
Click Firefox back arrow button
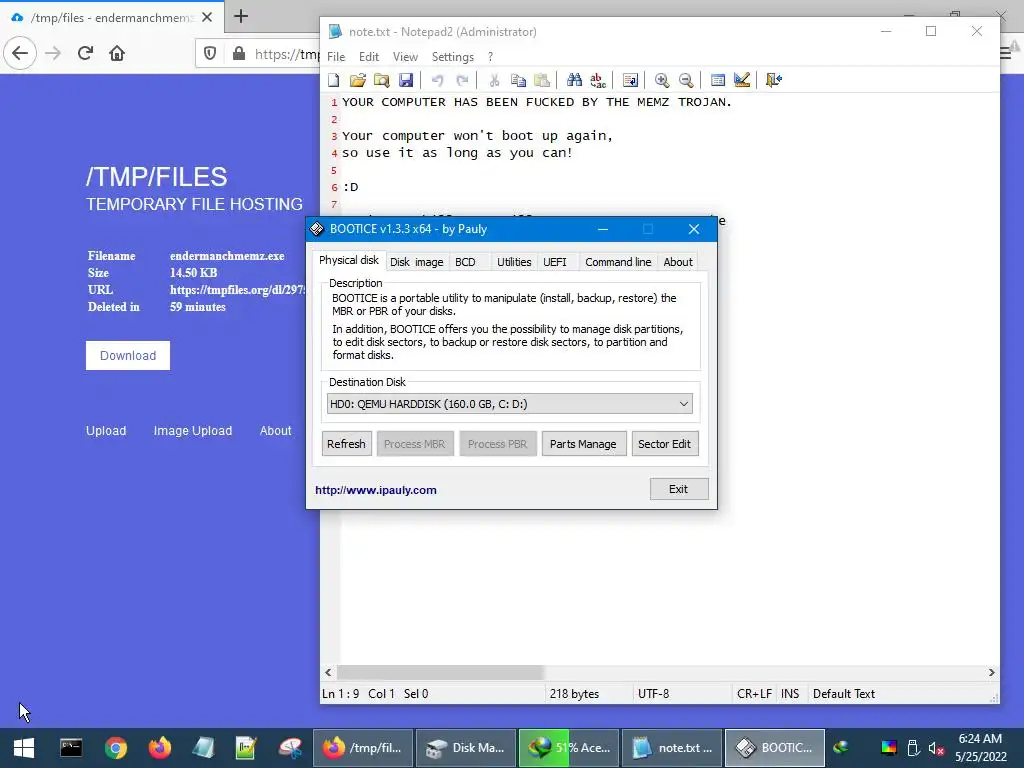pos(20,53)
